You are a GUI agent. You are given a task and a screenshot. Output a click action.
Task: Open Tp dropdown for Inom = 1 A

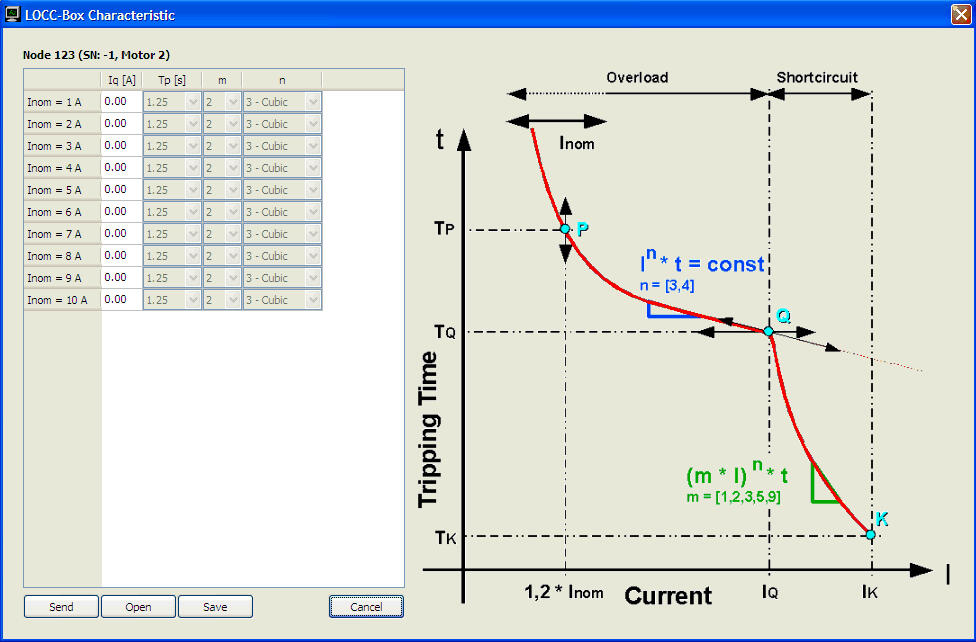tap(193, 102)
